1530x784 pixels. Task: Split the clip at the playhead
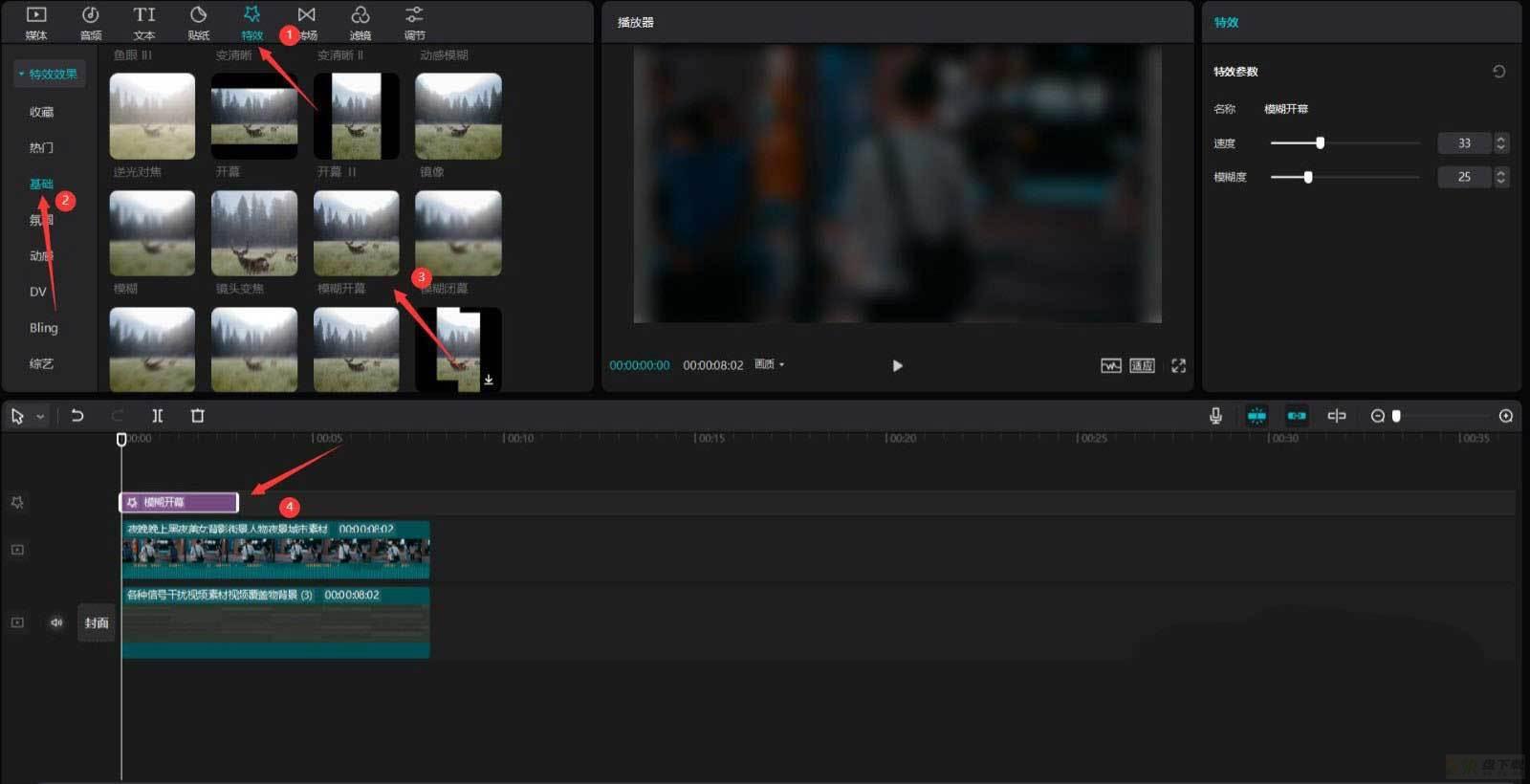point(158,416)
